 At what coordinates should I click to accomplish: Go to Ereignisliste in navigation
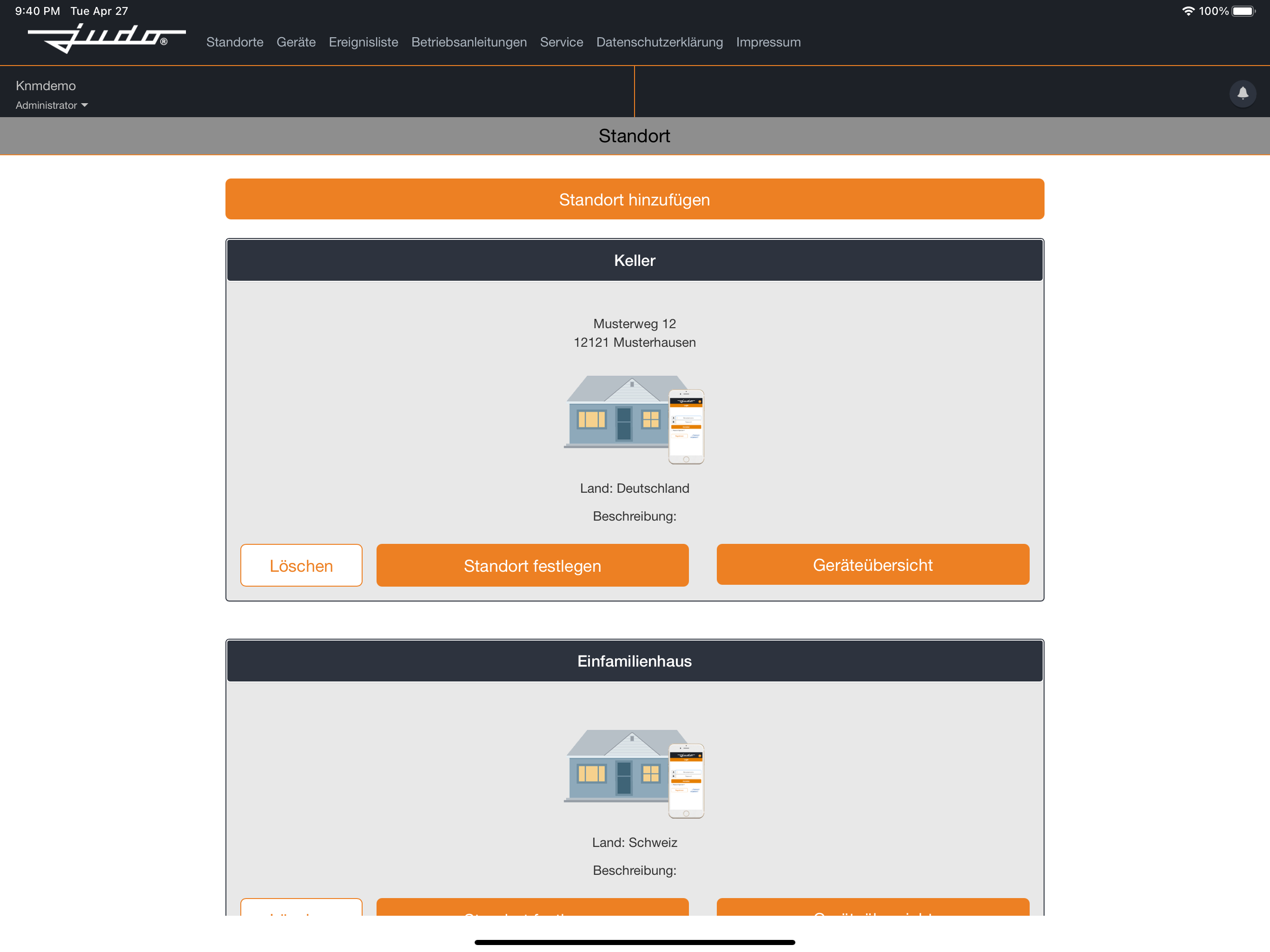[x=363, y=42]
